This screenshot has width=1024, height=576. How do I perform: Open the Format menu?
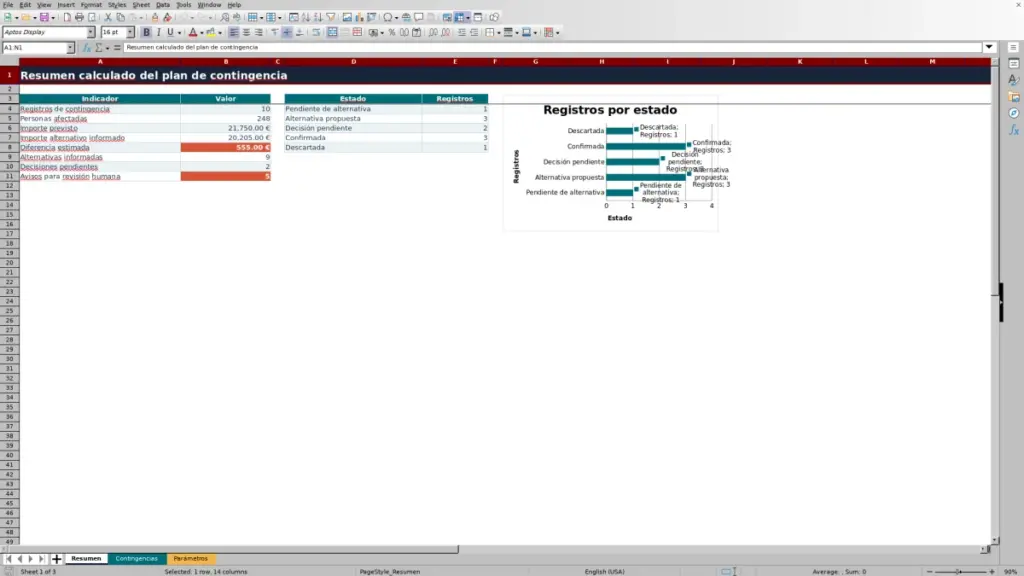pos(91,5)
